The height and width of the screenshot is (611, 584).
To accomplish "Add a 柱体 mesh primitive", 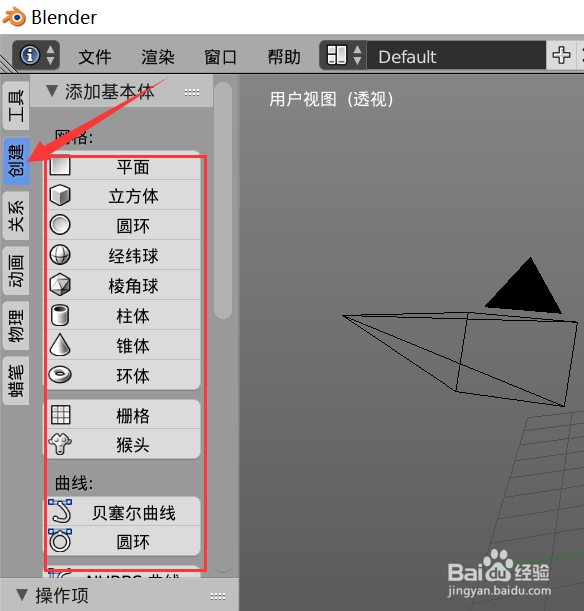I will coord(123,315).
